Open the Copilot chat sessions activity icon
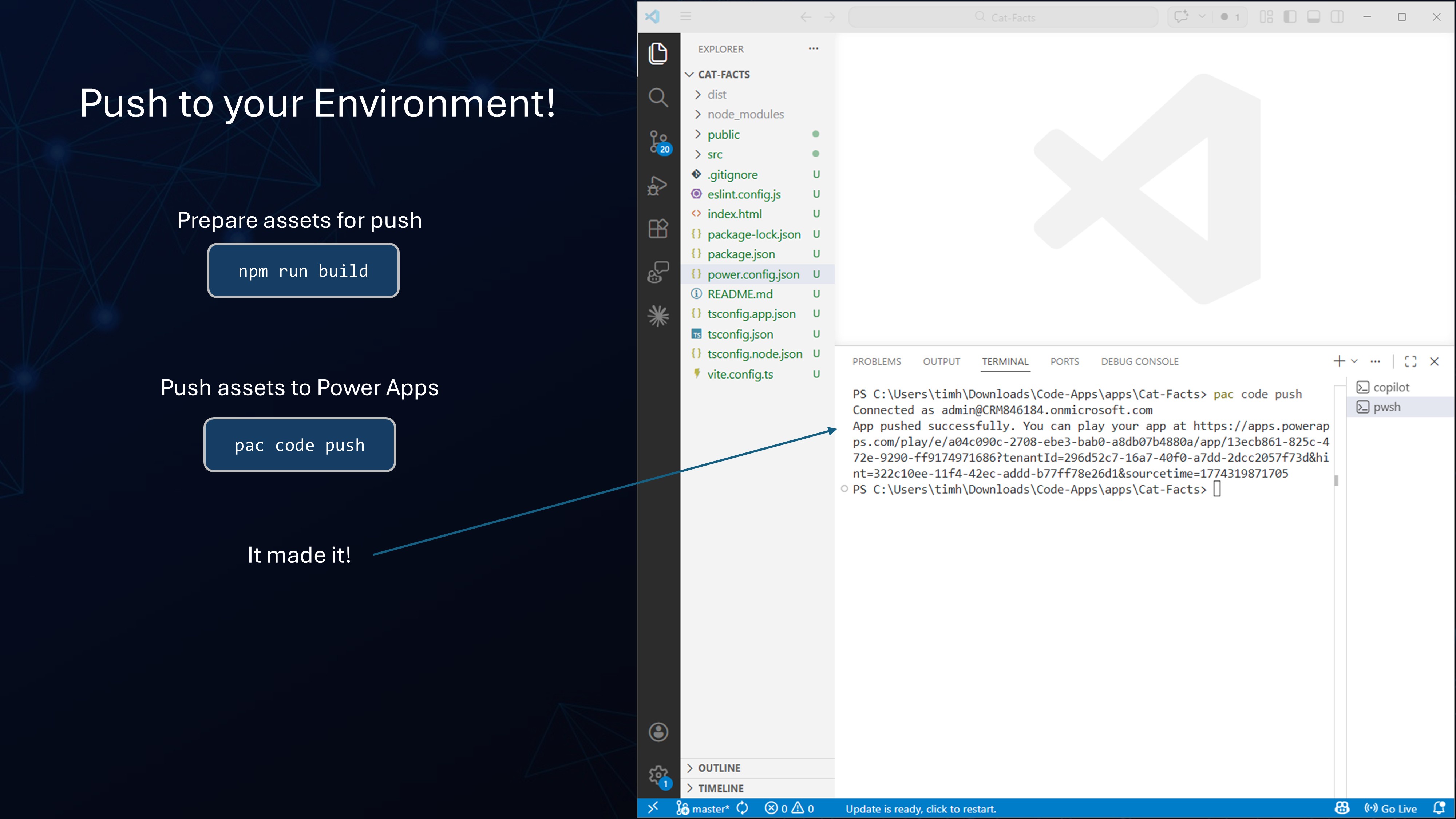1456x819 pixels. tap(658, 272)
